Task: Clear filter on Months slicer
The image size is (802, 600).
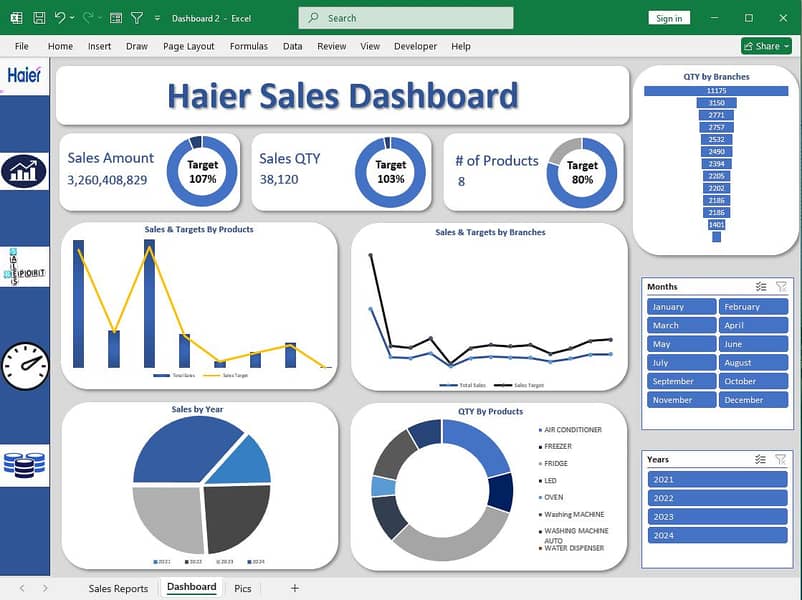Action: pos(781,286)
